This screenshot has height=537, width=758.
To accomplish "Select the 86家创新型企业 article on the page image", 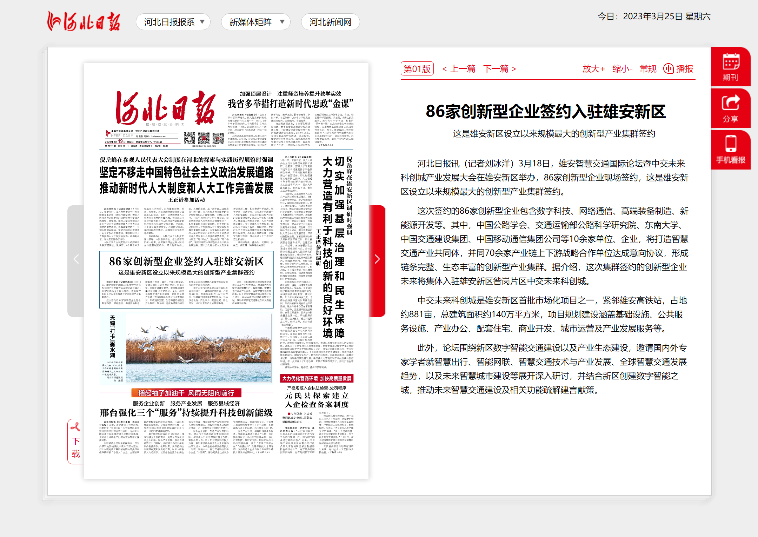I will tap(186, 260).
